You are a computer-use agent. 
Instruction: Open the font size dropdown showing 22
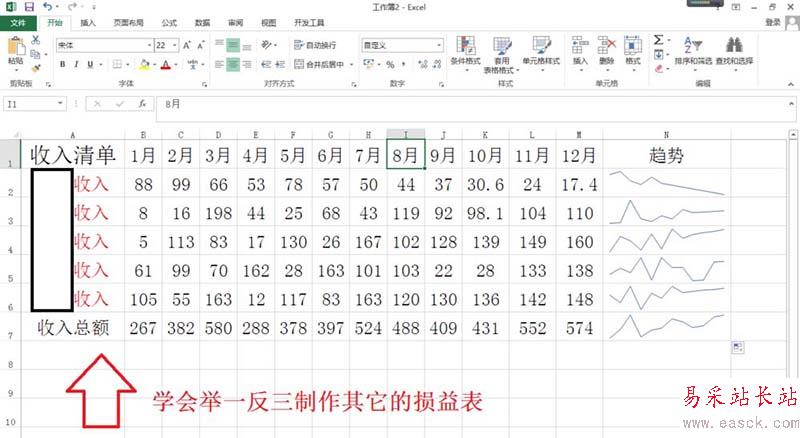tap(175, 45)
